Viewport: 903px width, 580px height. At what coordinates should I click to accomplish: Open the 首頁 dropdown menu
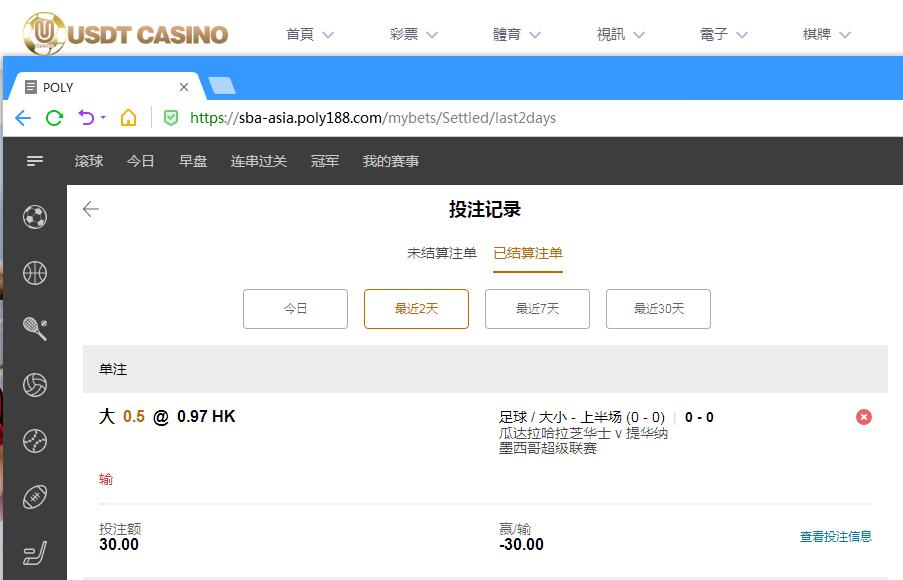tap(310, 35)
